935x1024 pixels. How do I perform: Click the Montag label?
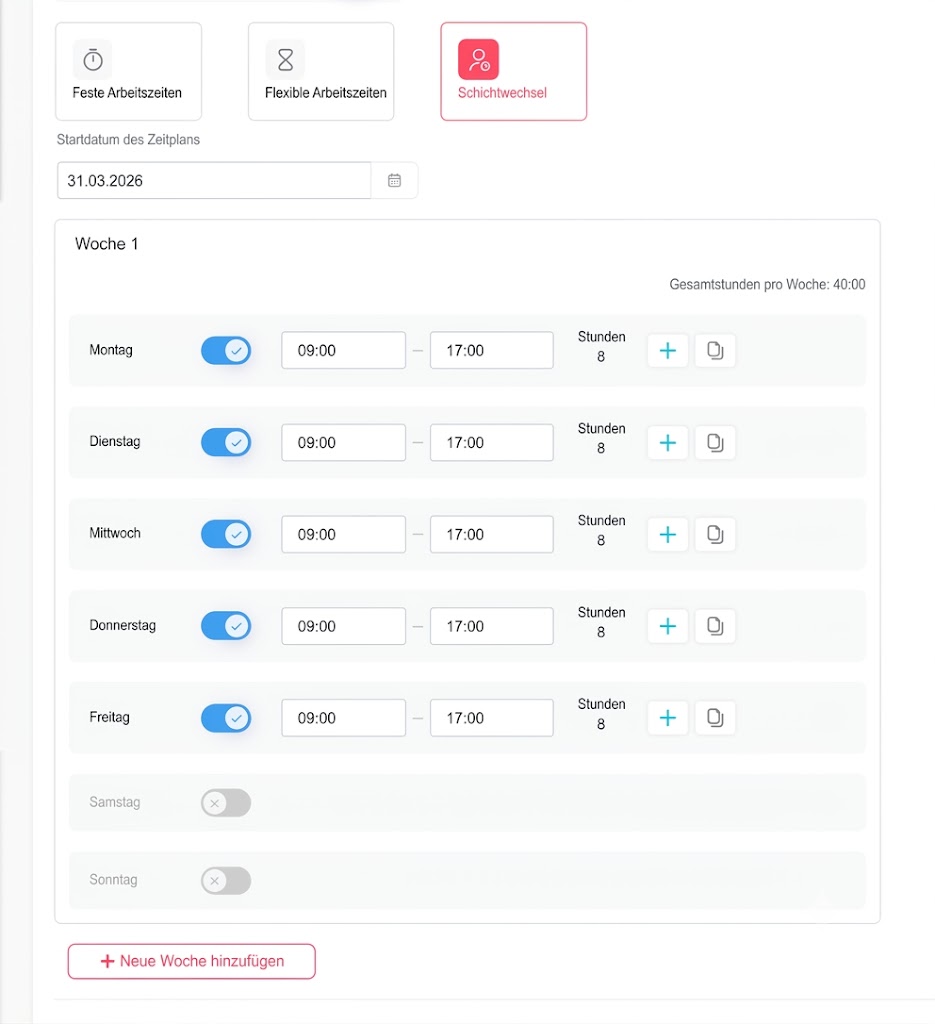pyautogui.click(x=110, y=350)
